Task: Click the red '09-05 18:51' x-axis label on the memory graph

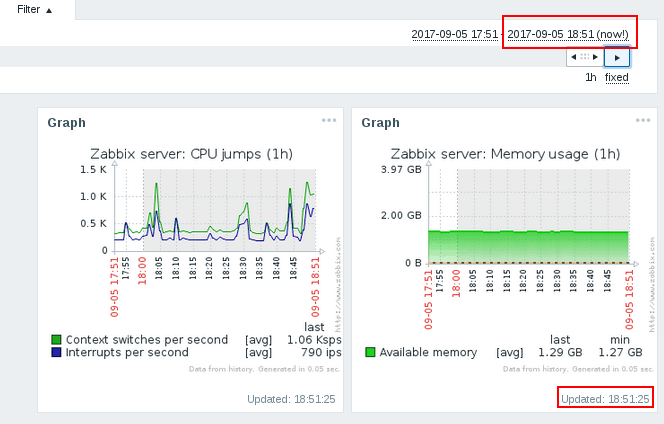Action: tap(629, 300)
